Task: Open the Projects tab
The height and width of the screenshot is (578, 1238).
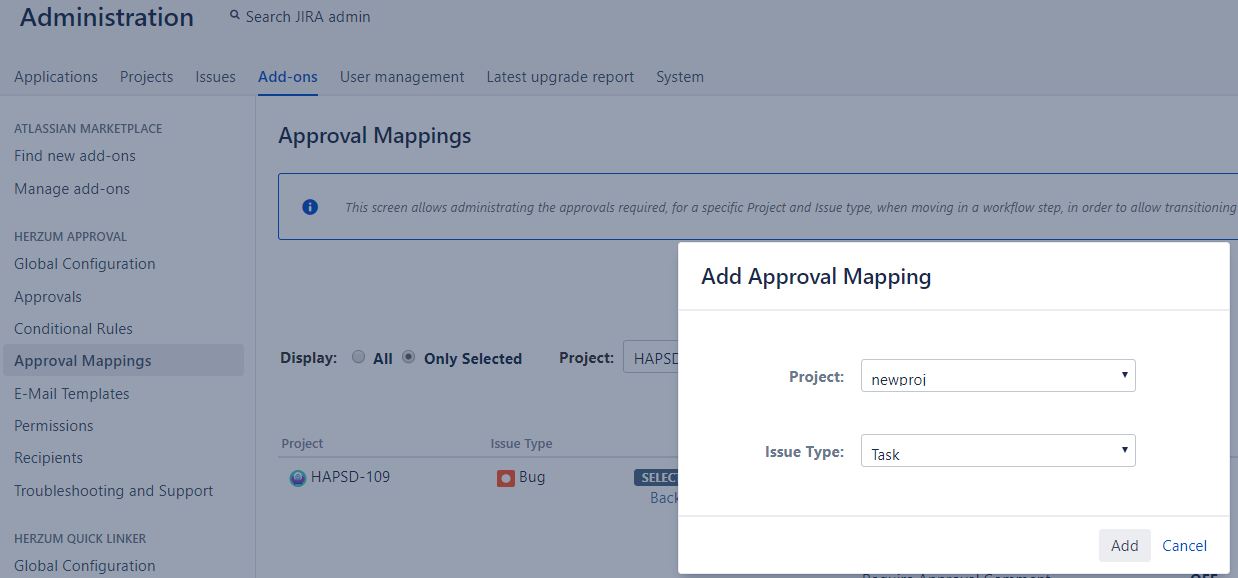Action: click(x=147, y=77)
